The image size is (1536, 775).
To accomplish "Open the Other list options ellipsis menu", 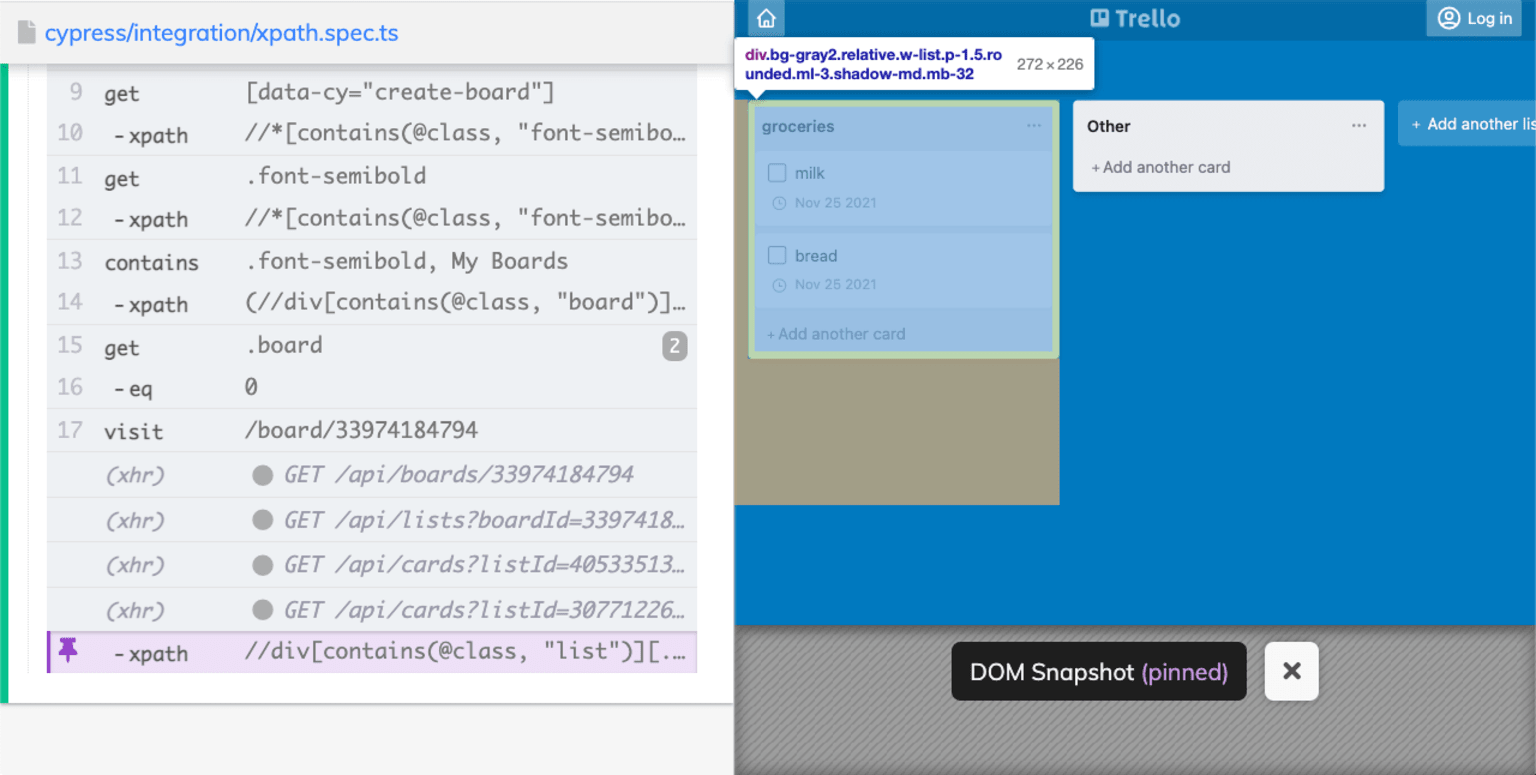I will pos(1358,124).
